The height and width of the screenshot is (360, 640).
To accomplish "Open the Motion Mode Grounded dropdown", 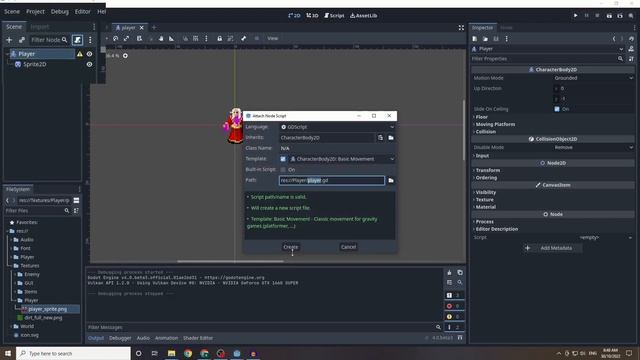I will (x=593, y=78).
